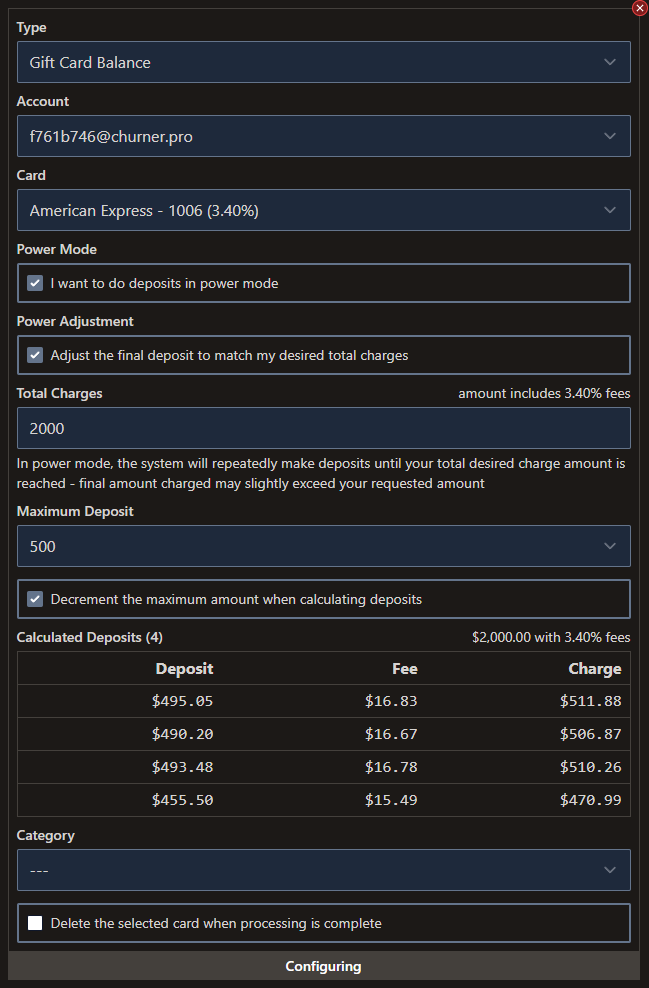Uncheck the adjust final deposit checkbox

click(36, 355)
